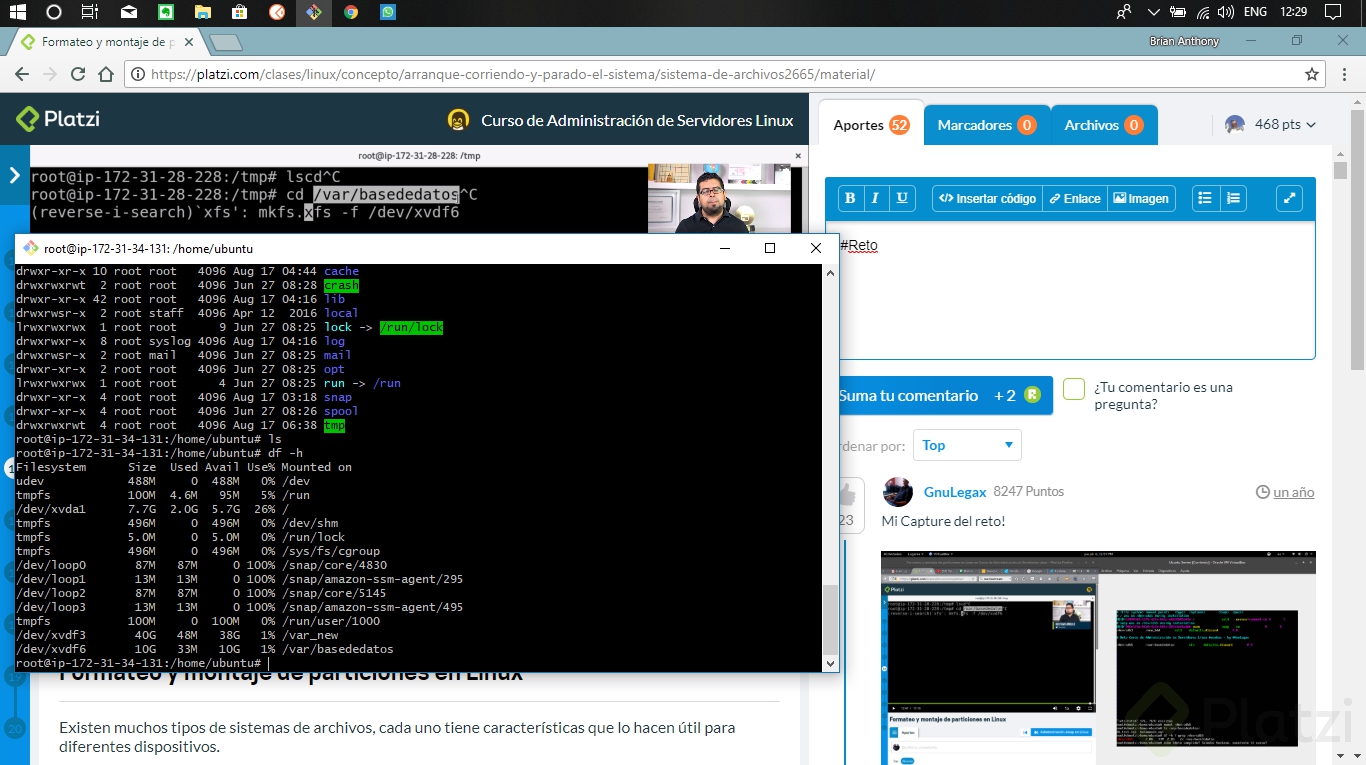Screen dimensions: 1366x765
Task: Click the 'Brian Anthony' Chrome profile button
Action: pos(1184,41)
